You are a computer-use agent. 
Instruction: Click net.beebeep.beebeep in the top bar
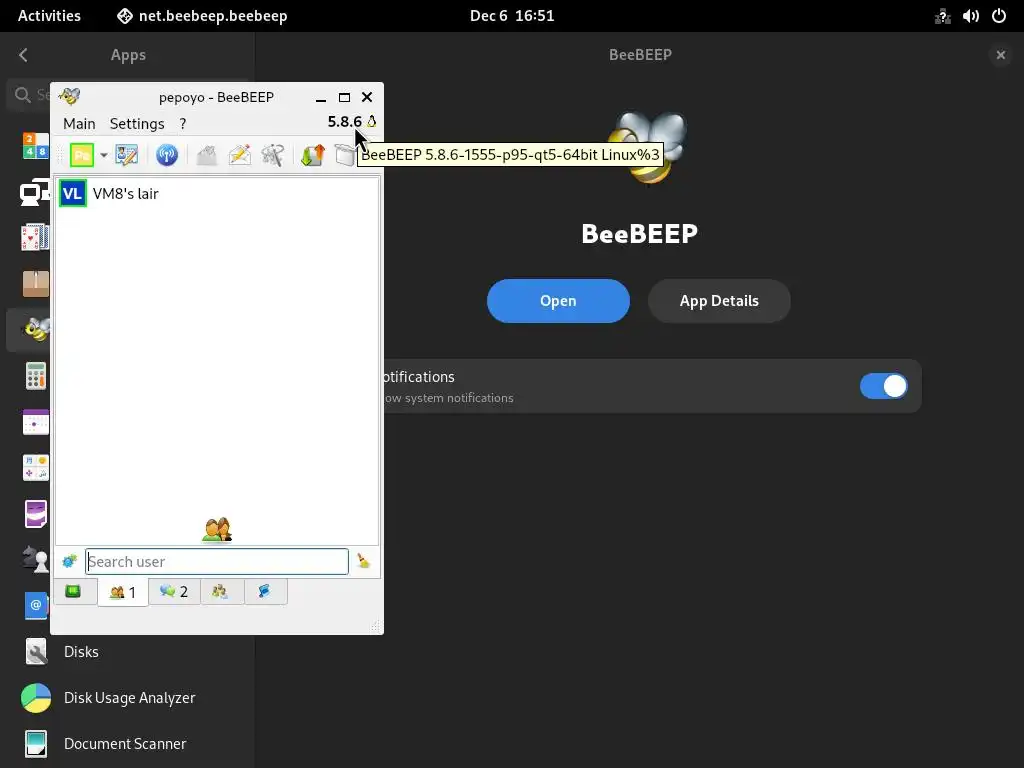(x=202, y=16)
